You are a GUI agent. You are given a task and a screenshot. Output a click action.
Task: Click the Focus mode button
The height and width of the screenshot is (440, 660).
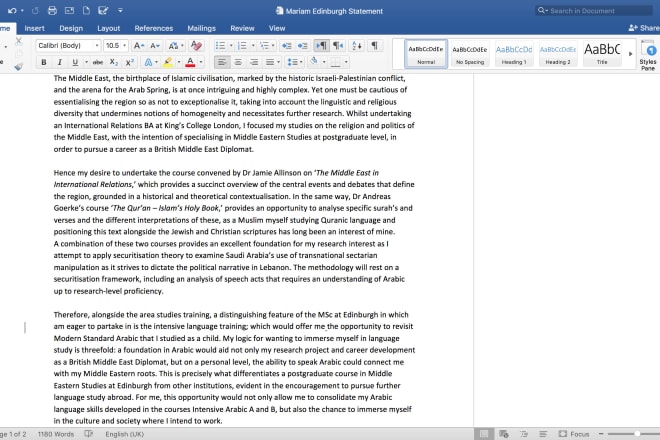574,434
